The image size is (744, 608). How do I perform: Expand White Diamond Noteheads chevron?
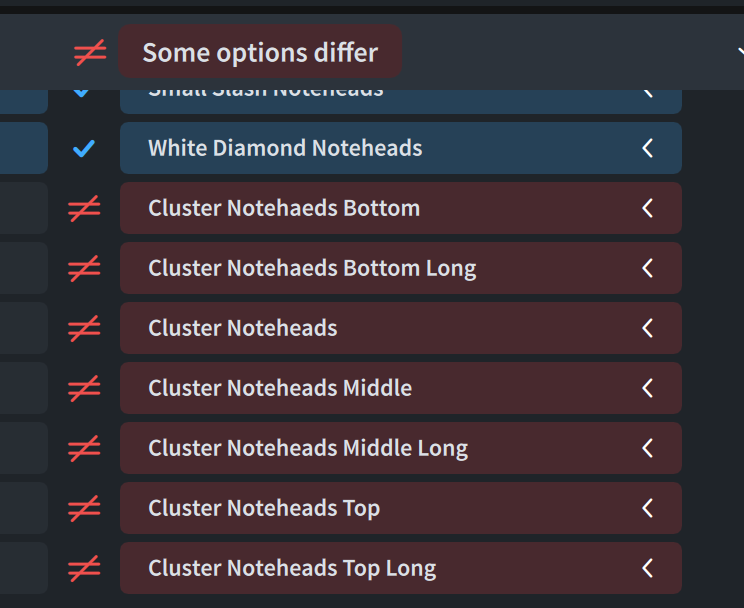(x=648, y=148)
